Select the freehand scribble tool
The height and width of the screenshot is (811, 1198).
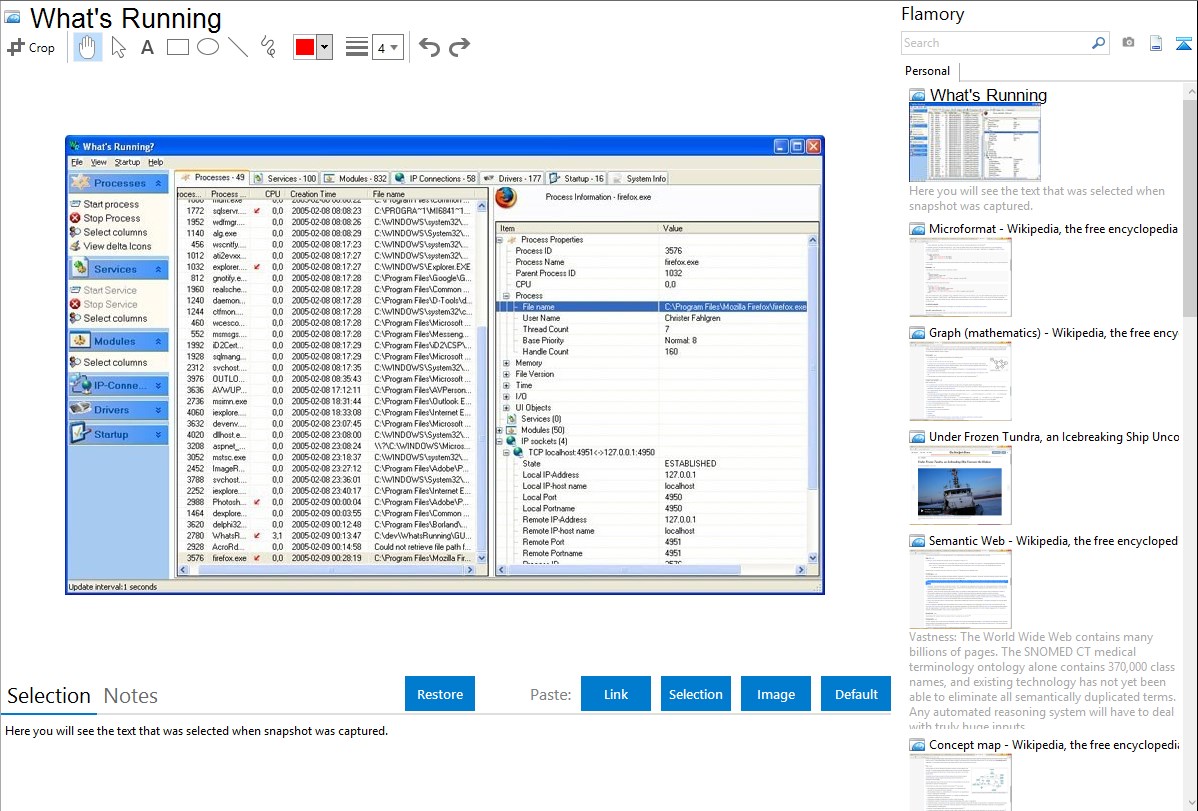268,47
